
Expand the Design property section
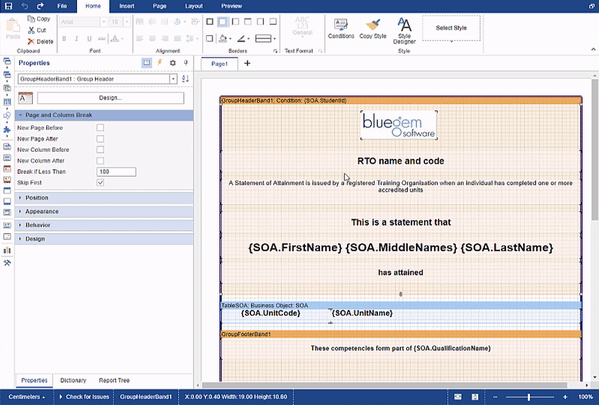(104, 239)
